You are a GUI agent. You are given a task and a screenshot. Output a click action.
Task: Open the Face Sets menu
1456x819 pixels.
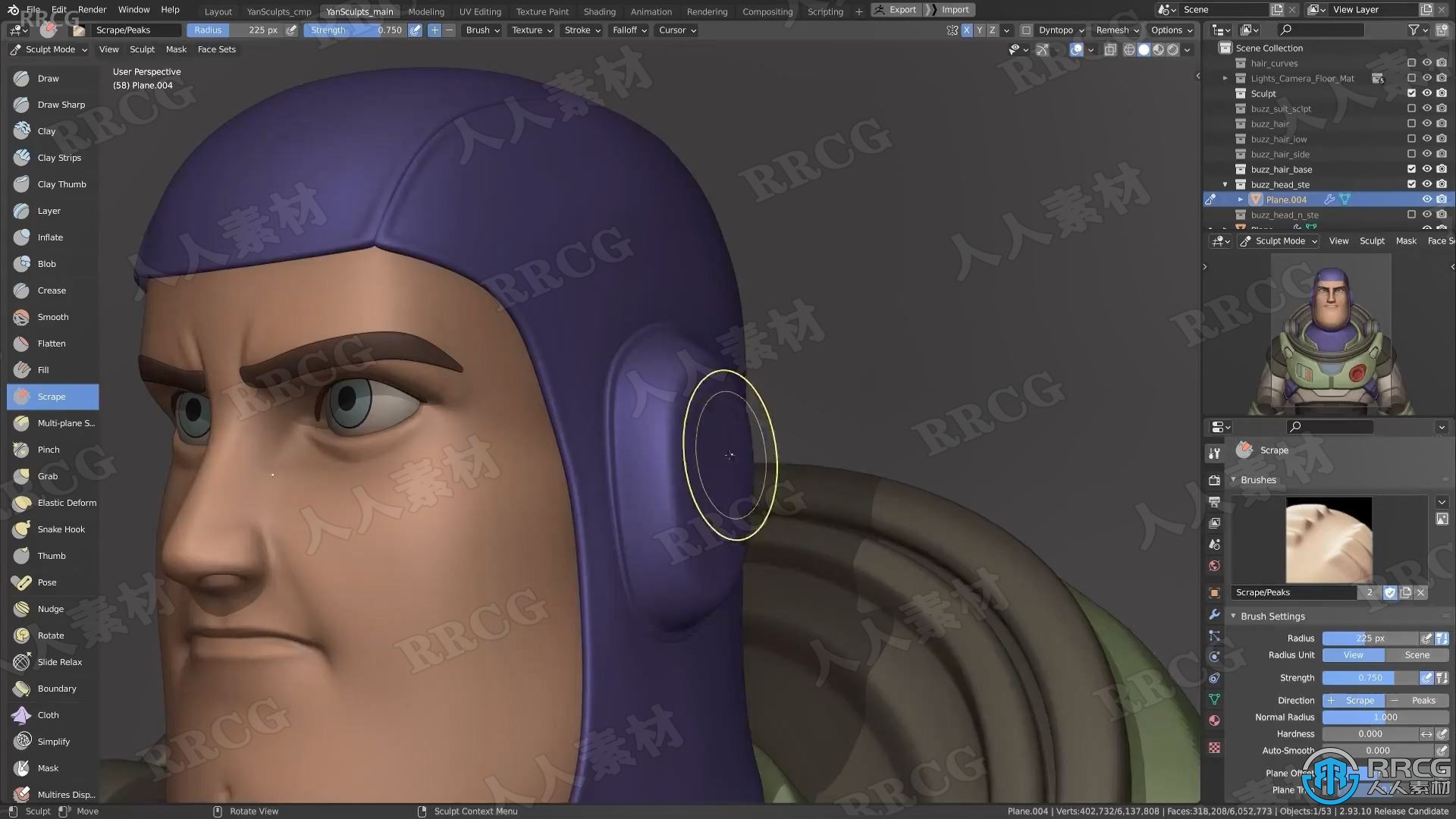pos(216,49)
